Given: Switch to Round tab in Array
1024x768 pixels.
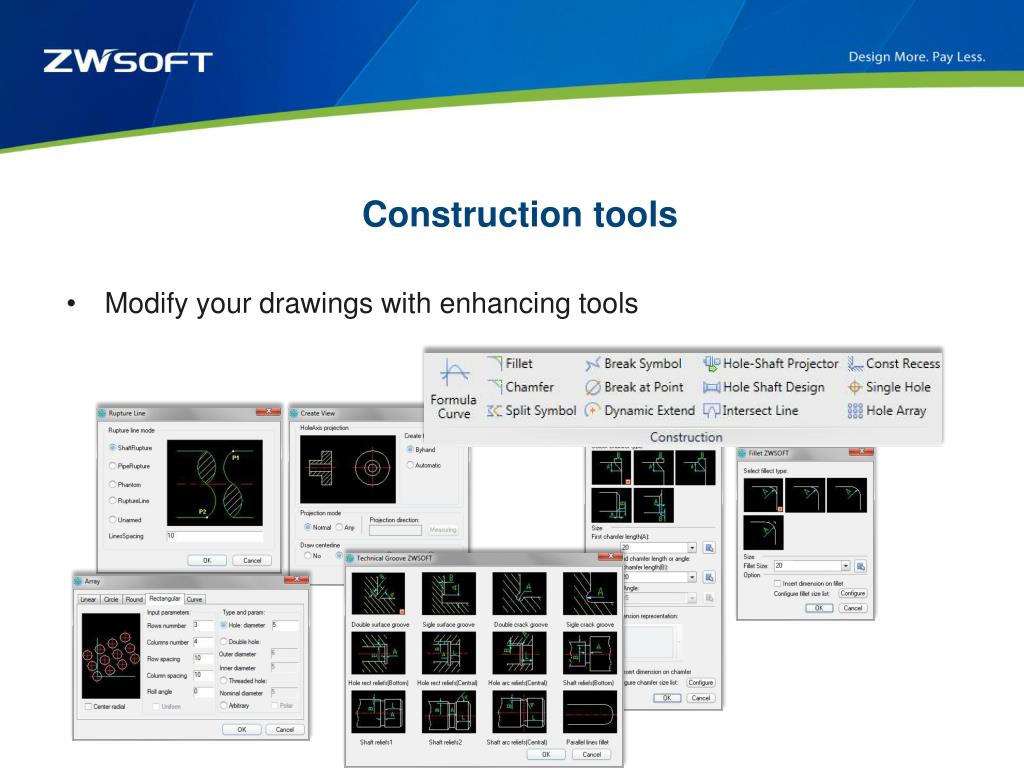Looking at the screenshot, I should (134, 600).
